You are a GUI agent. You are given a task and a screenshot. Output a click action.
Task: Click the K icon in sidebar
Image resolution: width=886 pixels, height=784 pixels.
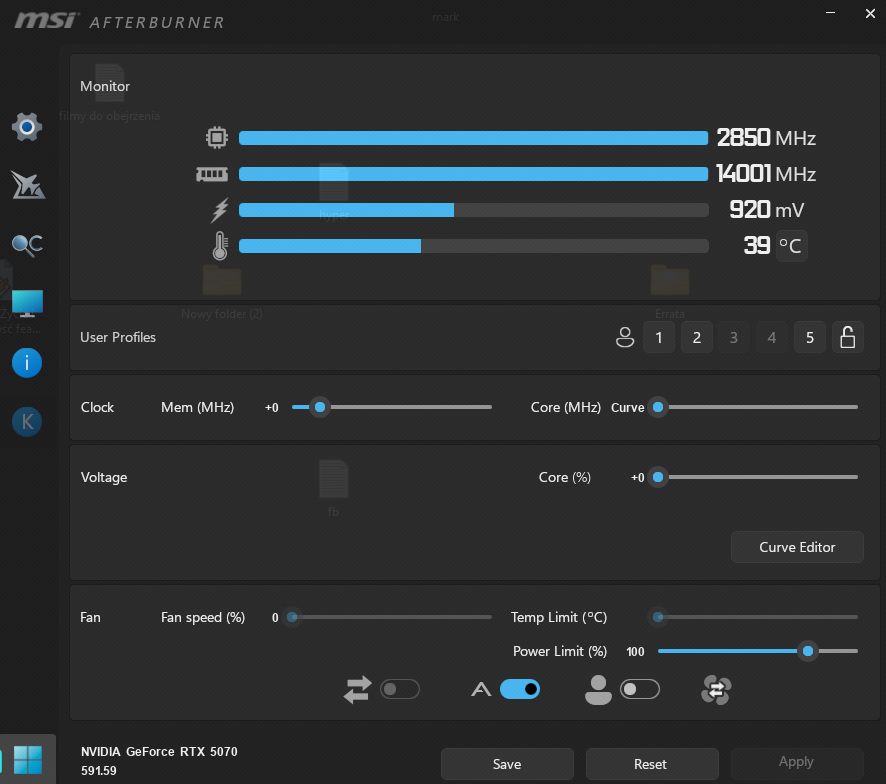click(27, 422)
